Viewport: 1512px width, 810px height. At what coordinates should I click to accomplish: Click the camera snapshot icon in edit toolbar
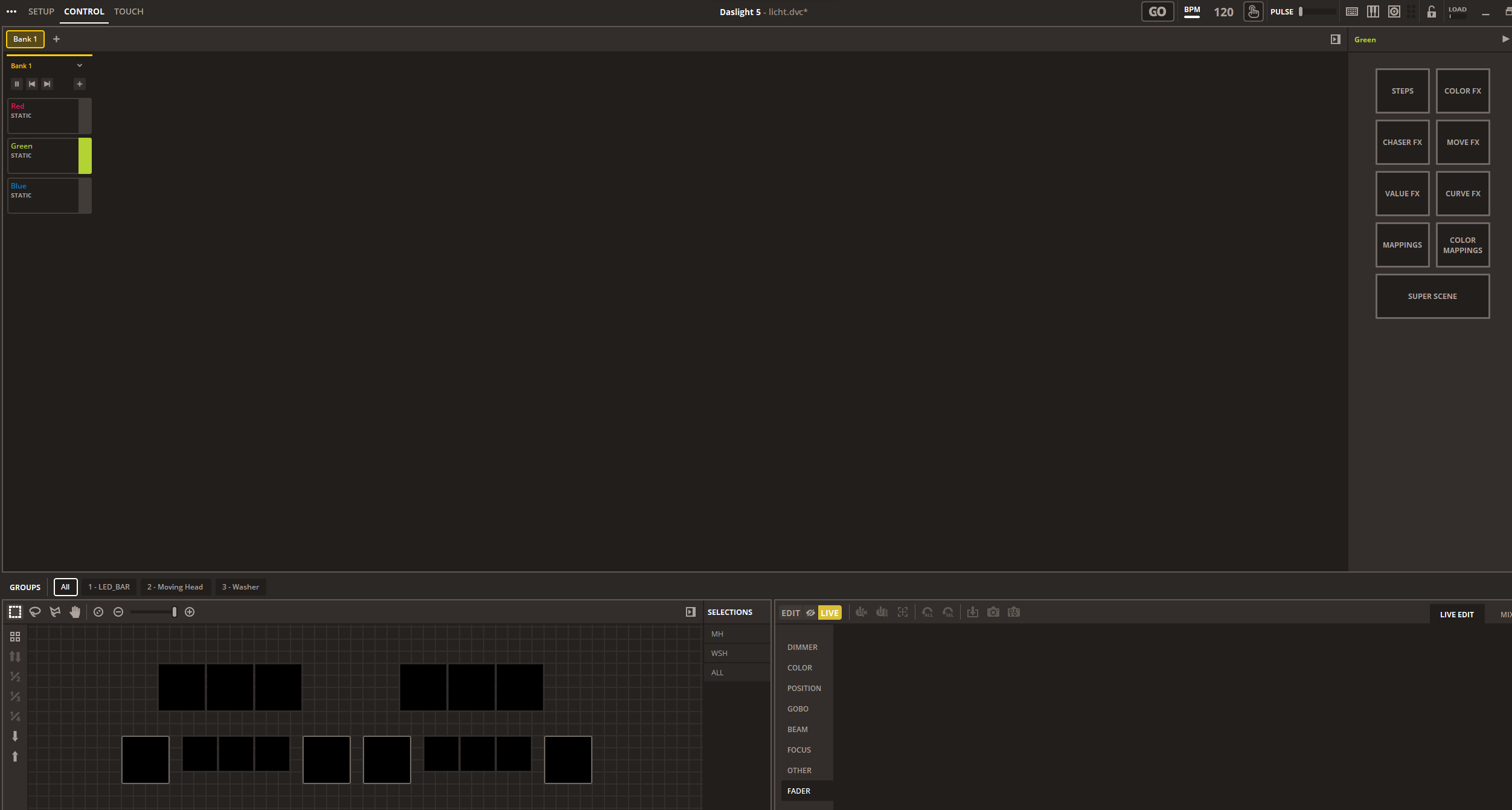[x=993, y=612]
